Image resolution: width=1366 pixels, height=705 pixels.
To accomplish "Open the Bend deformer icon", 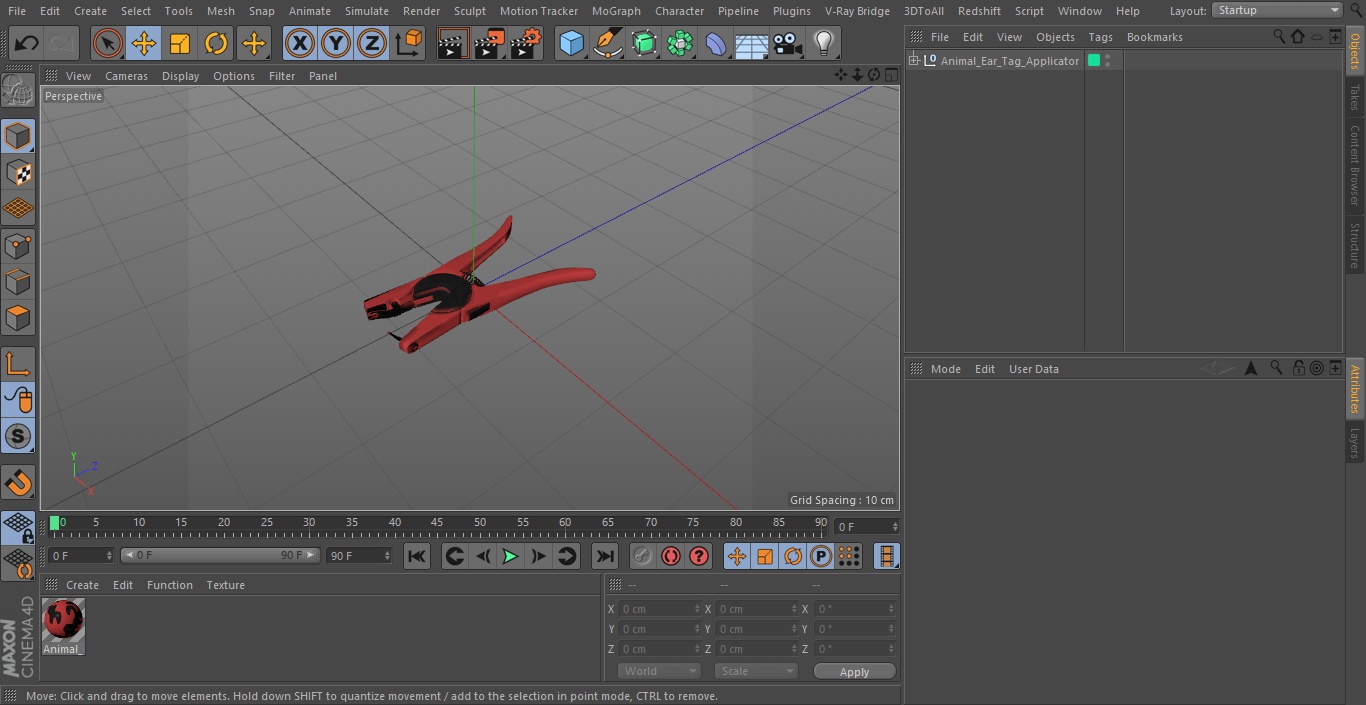I will click(x=716, y=43).
